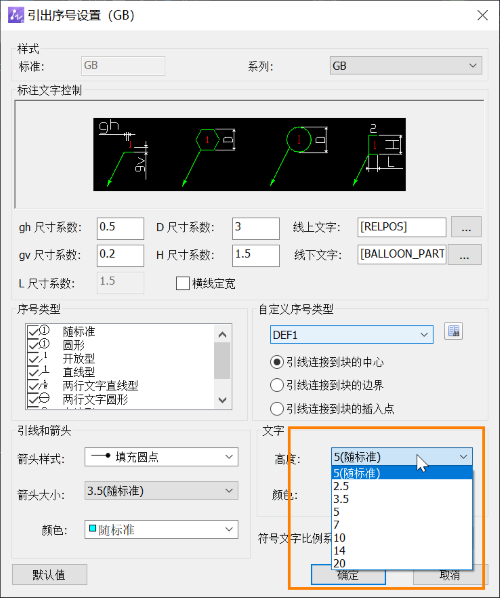This screenshot has height=598, width=500.
Task: Click the app icon in the title bar
Action: pos(16,15)
